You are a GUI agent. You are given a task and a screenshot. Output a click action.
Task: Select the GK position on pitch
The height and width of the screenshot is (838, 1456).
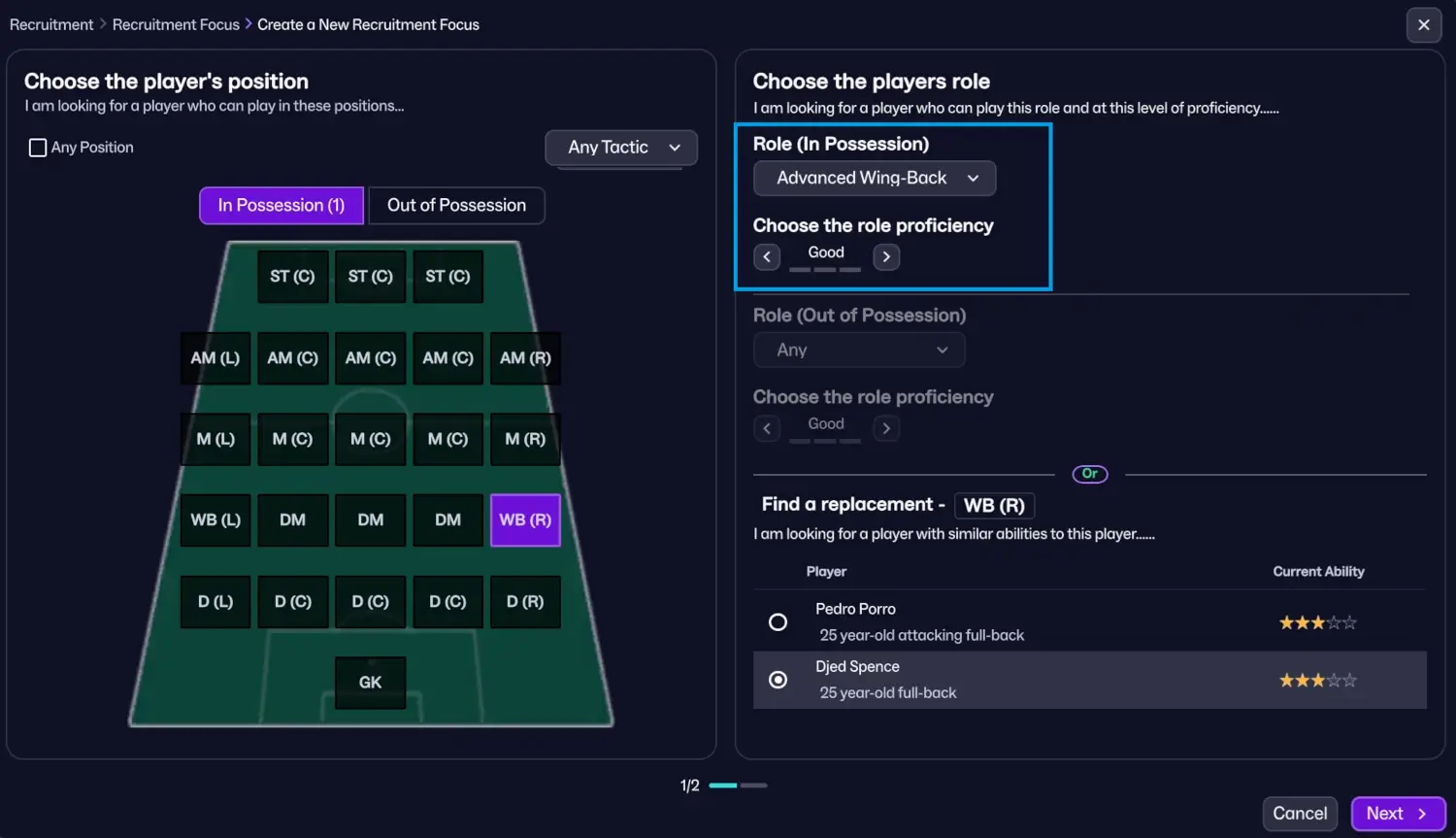[370, 683]
